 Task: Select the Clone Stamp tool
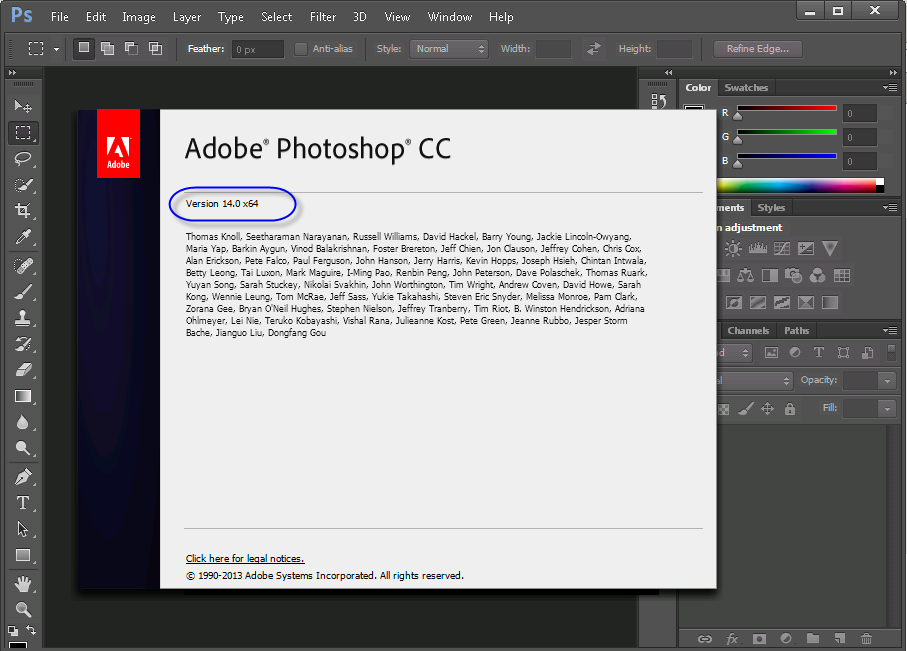click(23, 318)
